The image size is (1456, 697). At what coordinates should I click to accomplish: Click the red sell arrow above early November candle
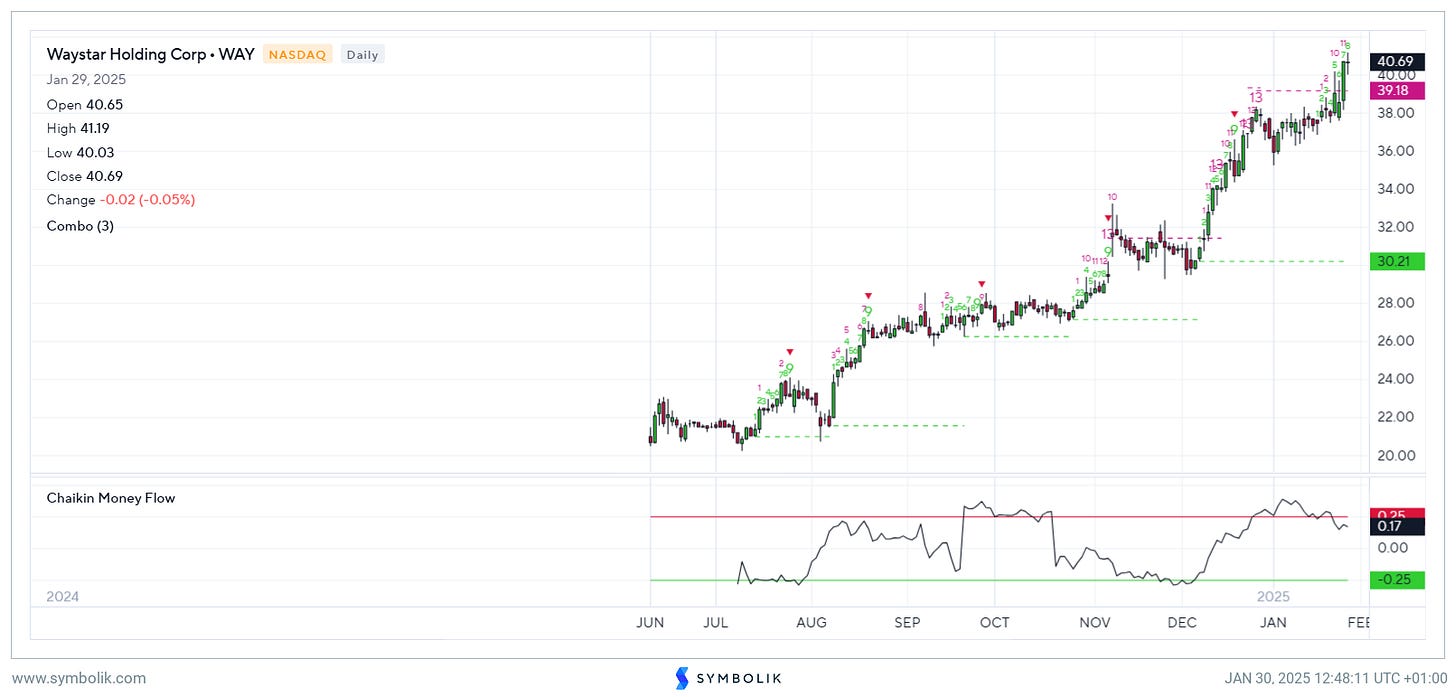pyautogui.click(x=1107, y=217)
